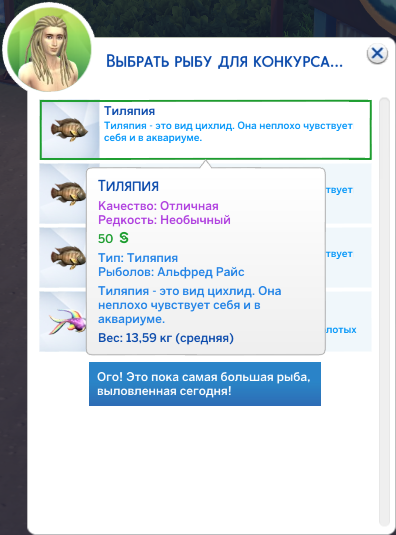
Task: Click the blue biggest-fish notification banner
Action: pos(205,384)
